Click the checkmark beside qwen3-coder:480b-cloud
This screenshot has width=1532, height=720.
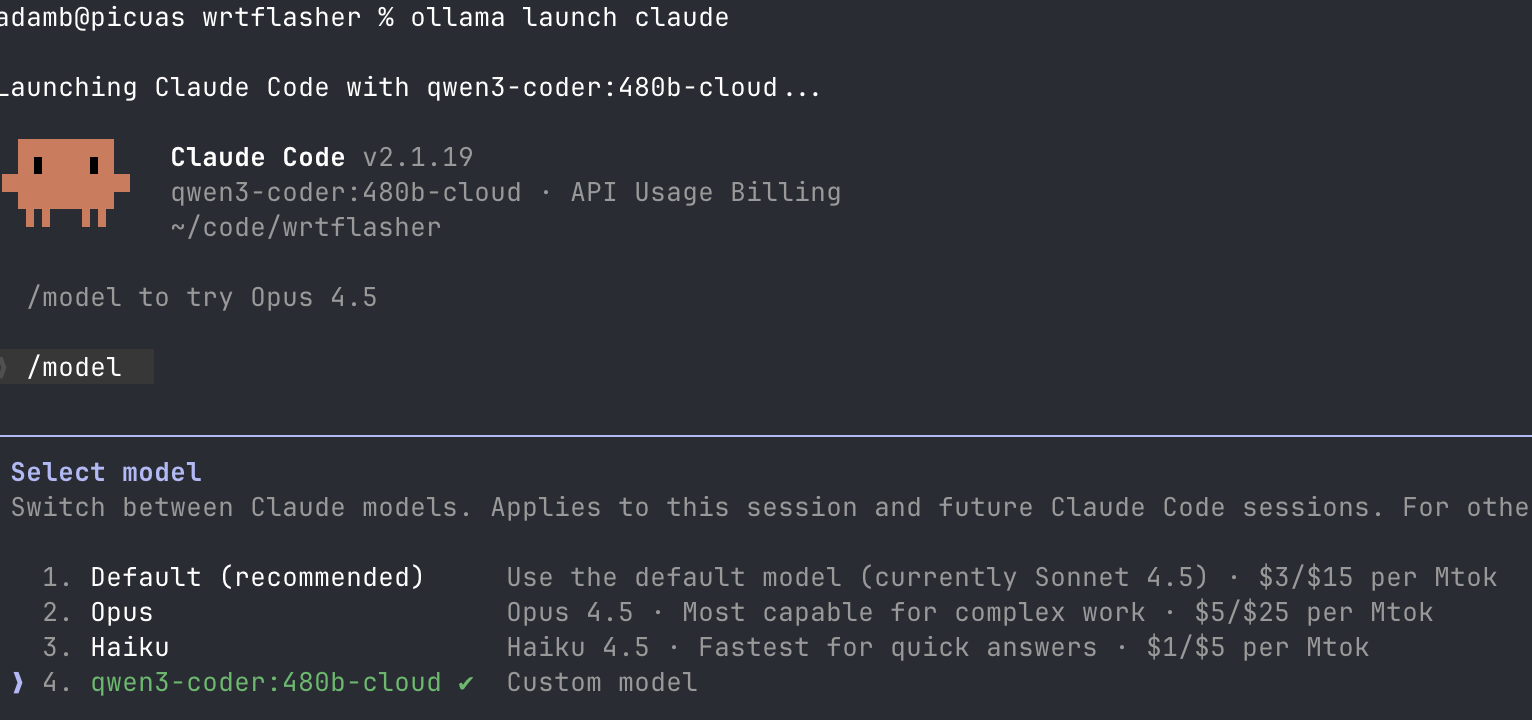[464, 682]
